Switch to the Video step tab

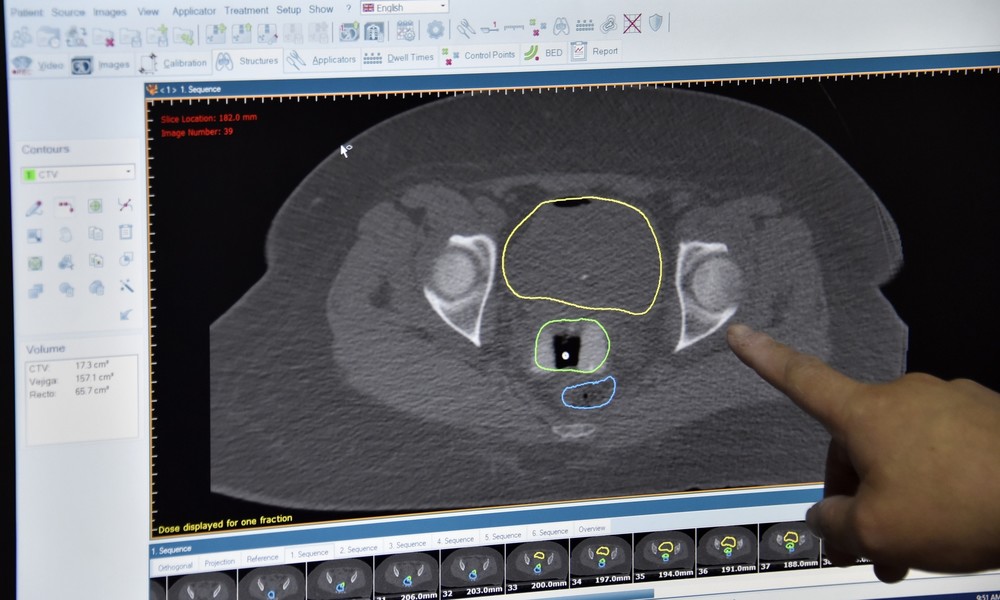click(x=38, y=65)
